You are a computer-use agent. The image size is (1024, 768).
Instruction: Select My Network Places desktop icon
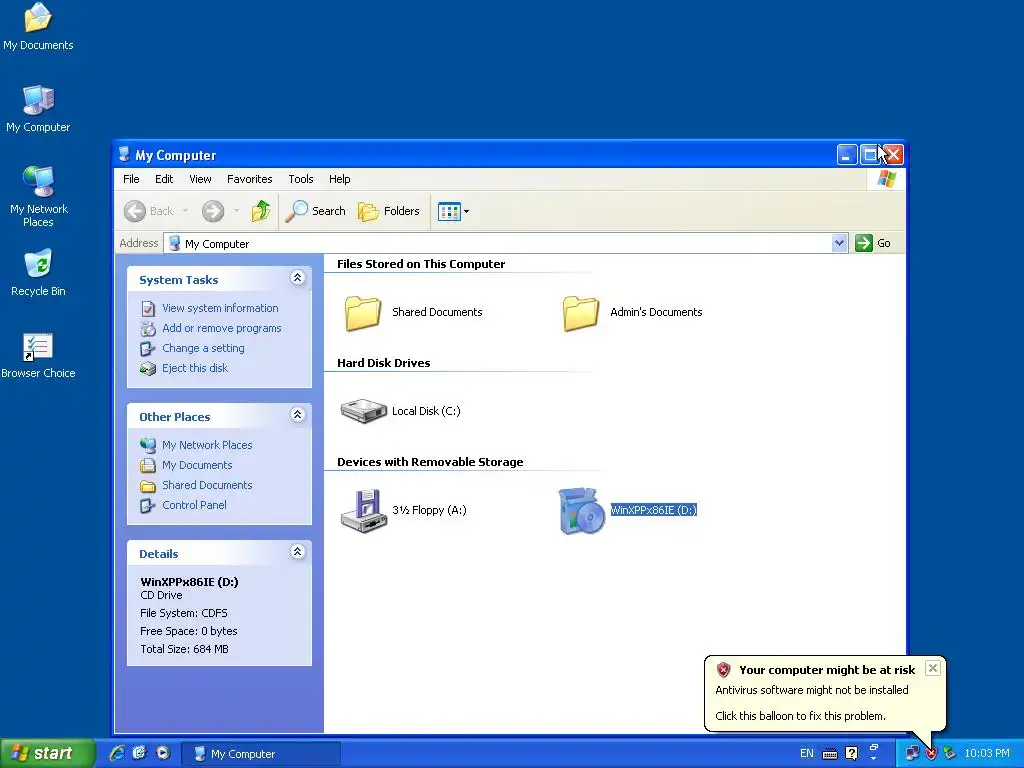click(38, 196)
